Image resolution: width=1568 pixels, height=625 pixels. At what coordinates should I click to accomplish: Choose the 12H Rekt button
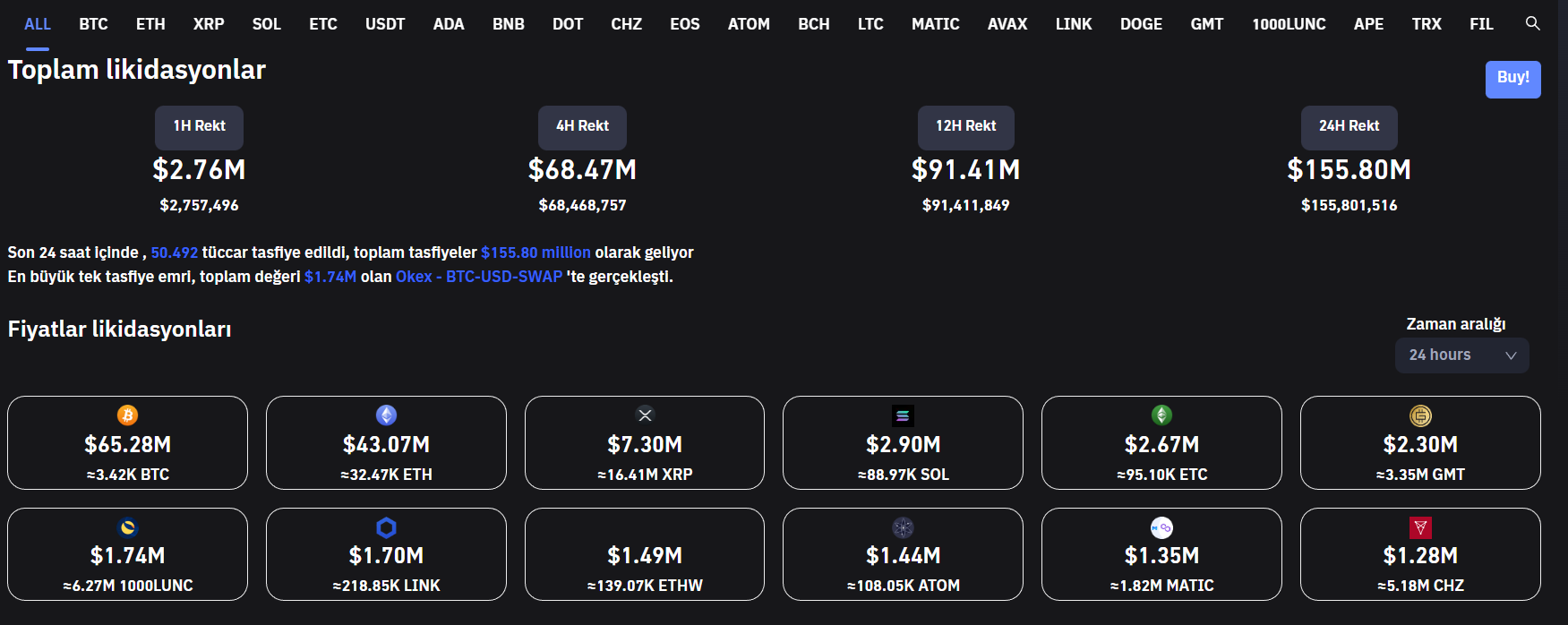(x=965, y=126)
